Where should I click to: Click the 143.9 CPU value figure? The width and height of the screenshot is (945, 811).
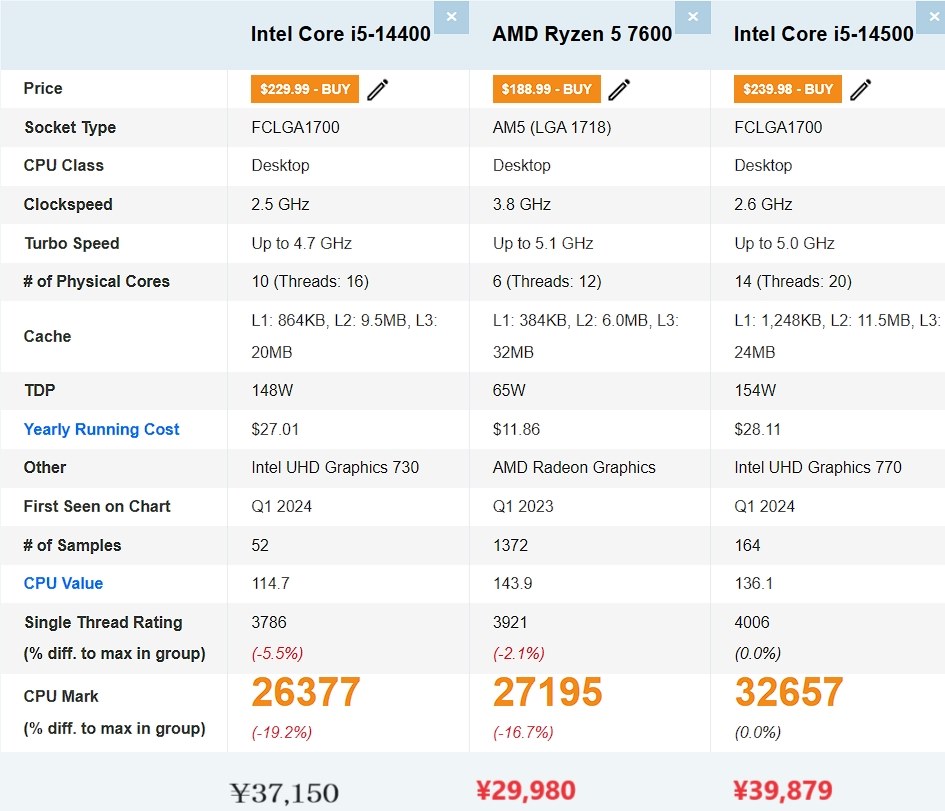coord(513,583)
